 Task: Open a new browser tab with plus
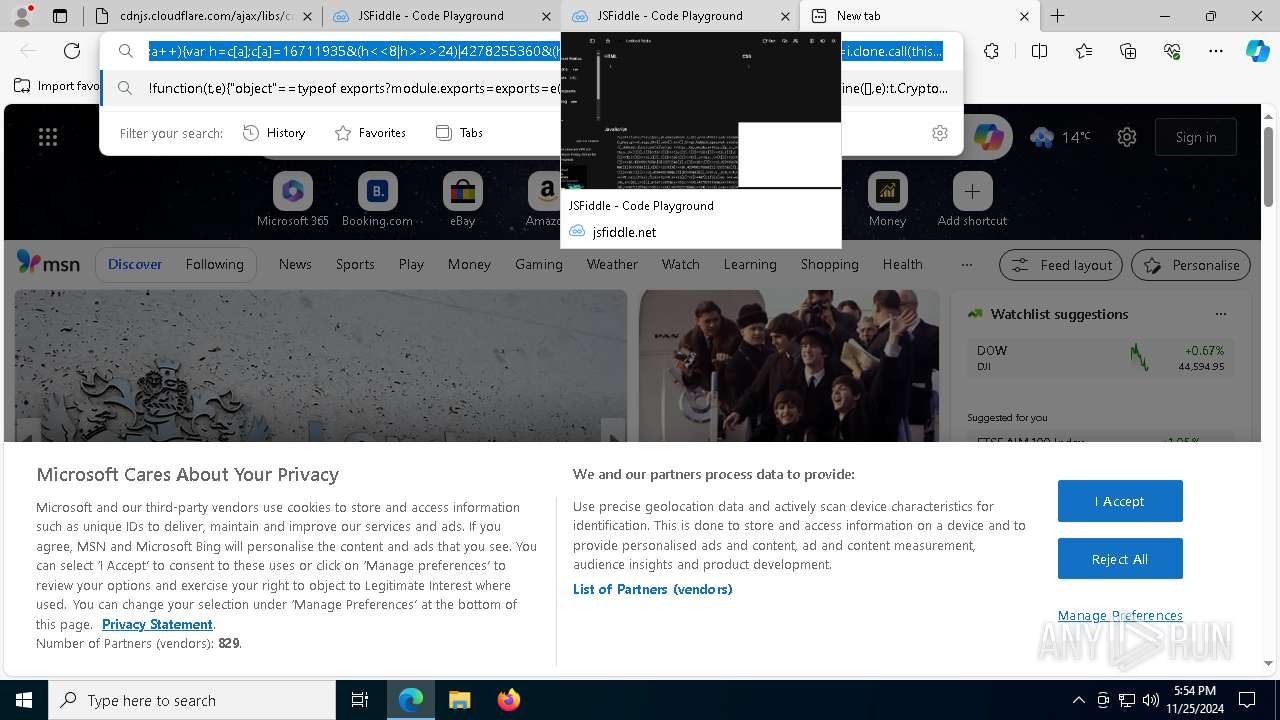[1057, 16]
